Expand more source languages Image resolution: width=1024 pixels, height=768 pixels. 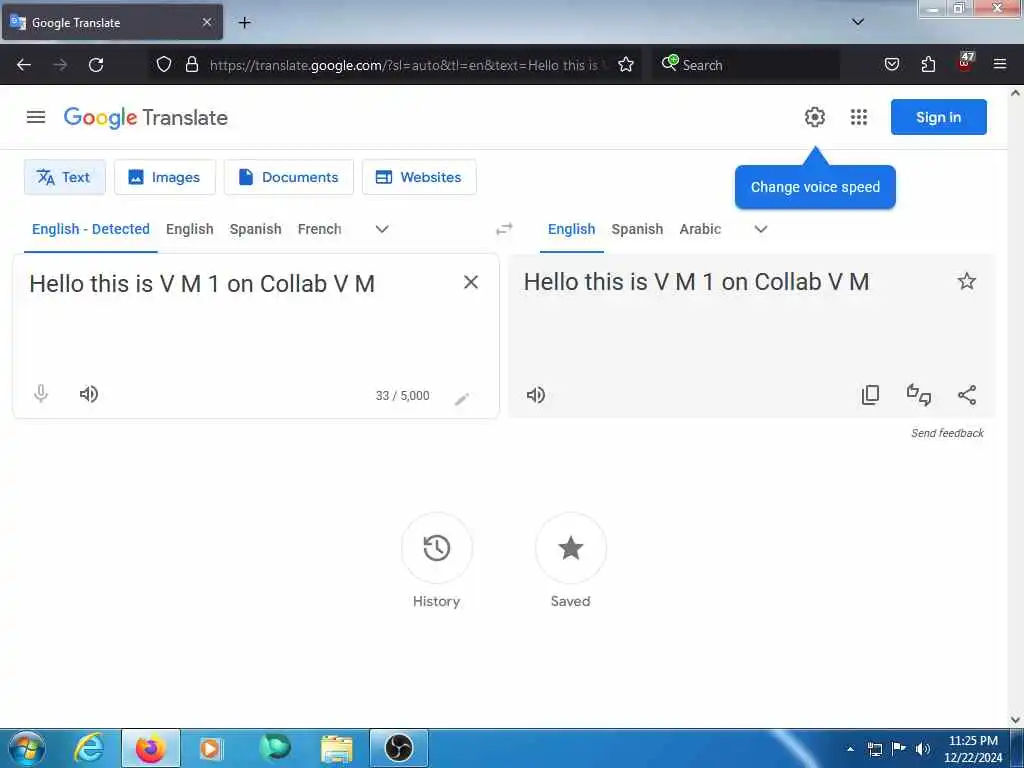(x=382, y=229)
